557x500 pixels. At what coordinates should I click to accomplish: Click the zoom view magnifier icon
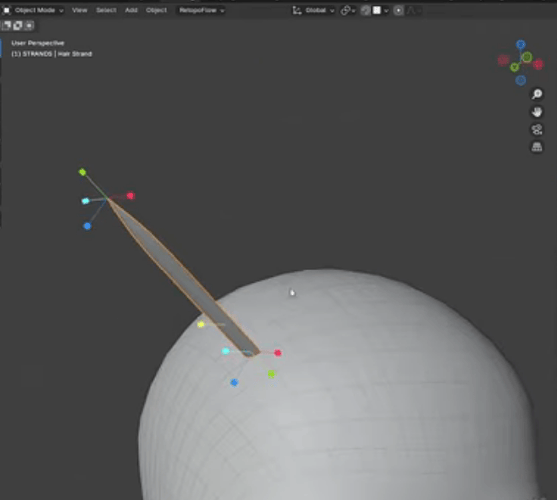(x=537, y=94)
